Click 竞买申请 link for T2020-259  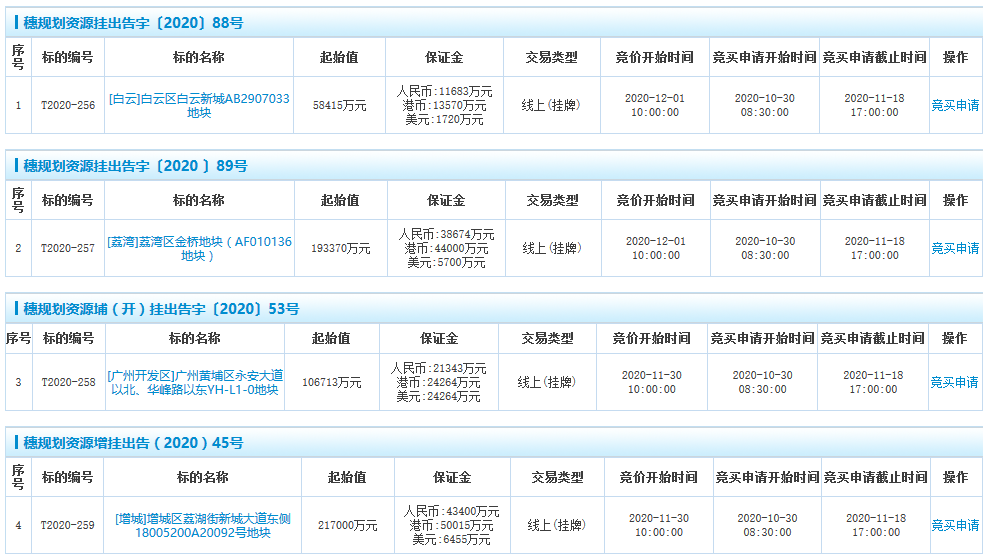955,525
